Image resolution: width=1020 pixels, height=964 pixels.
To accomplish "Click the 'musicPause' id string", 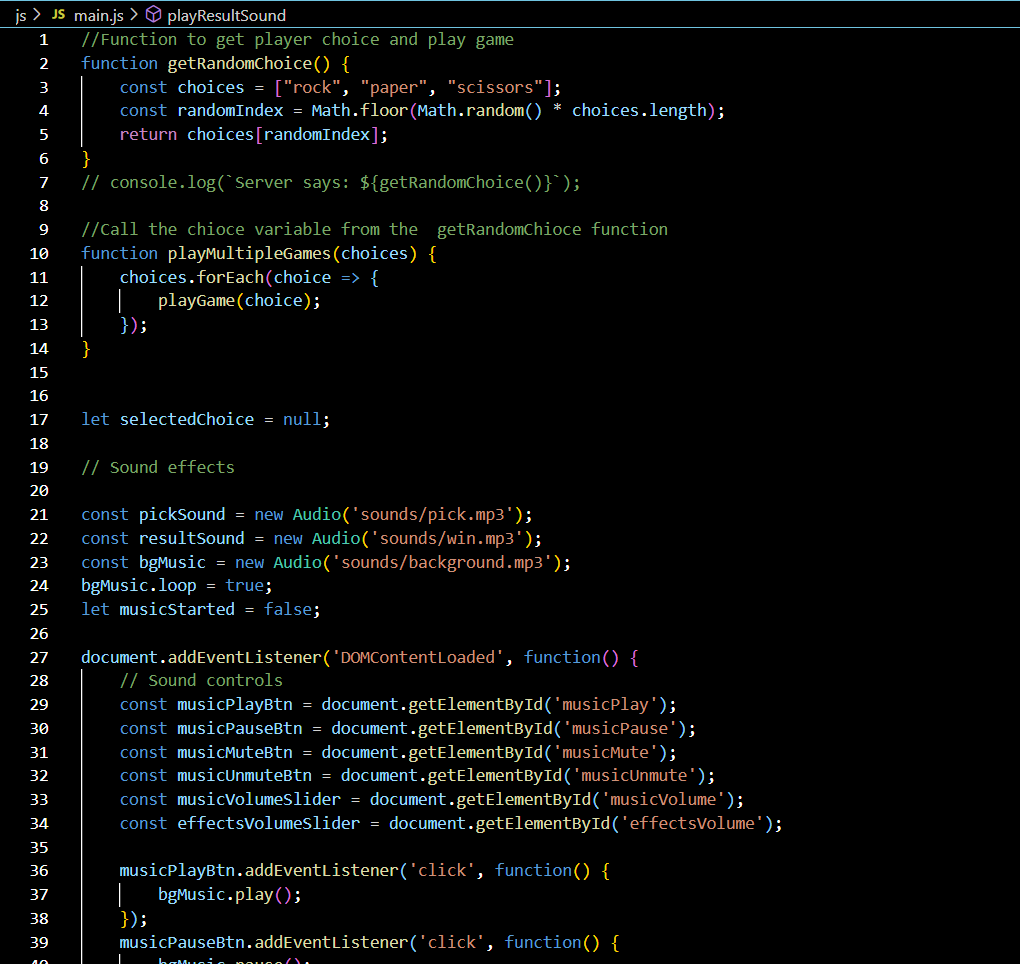I will pos(620,729).
